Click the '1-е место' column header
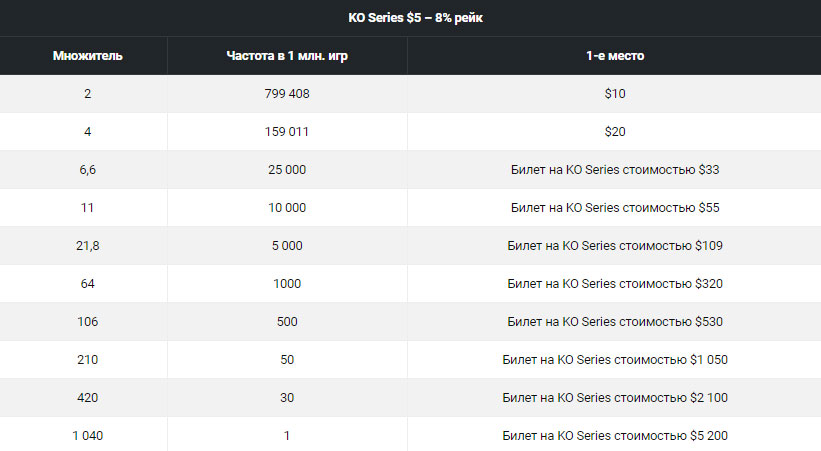821x451 pixels. coord(614,56)
